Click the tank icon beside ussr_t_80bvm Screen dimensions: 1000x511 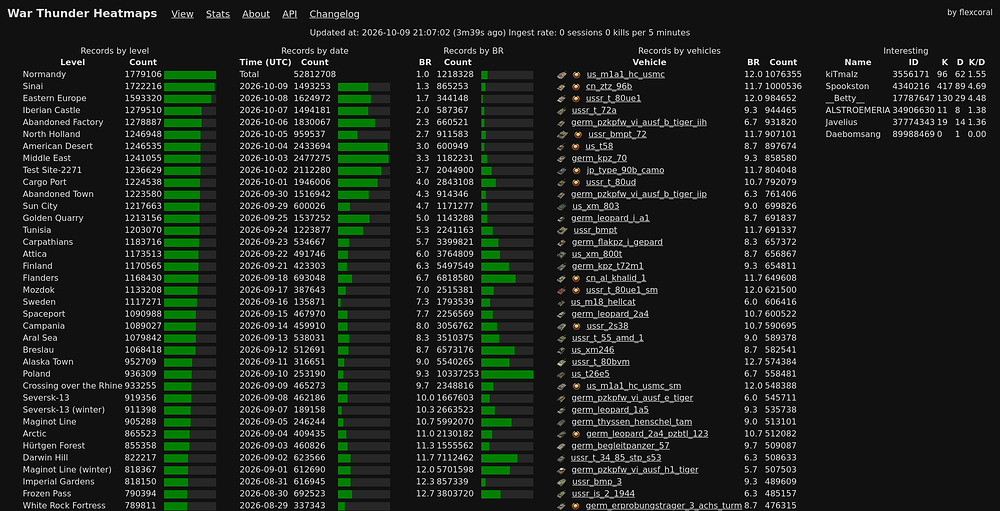point(561,362)
